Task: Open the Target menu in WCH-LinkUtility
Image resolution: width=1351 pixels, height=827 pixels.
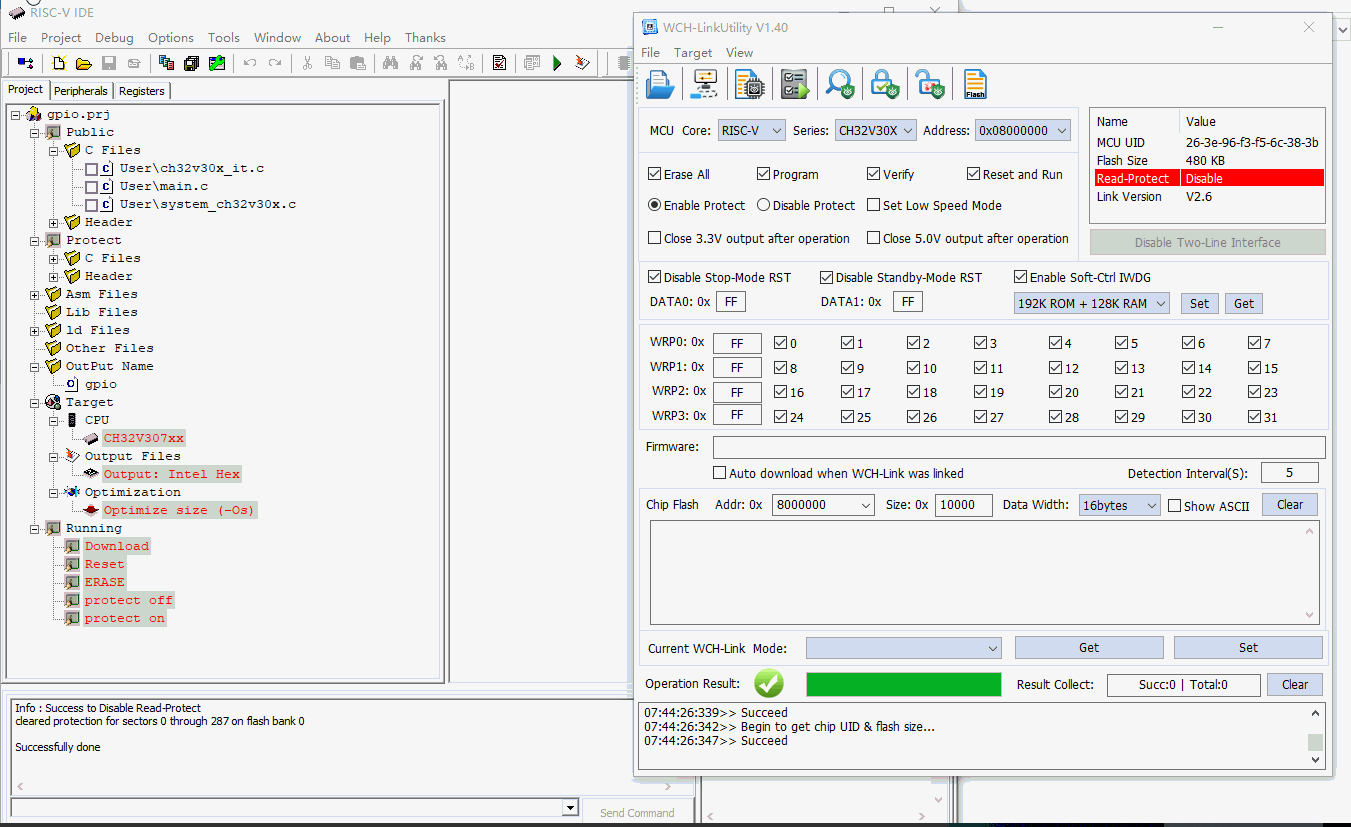Action: [693, 52]
